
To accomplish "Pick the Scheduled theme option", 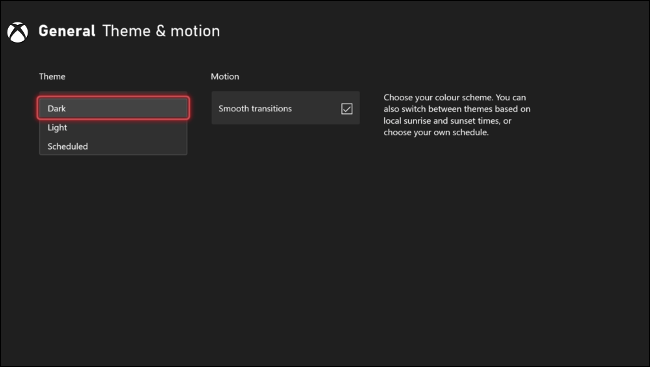I will tap(113, 146).
